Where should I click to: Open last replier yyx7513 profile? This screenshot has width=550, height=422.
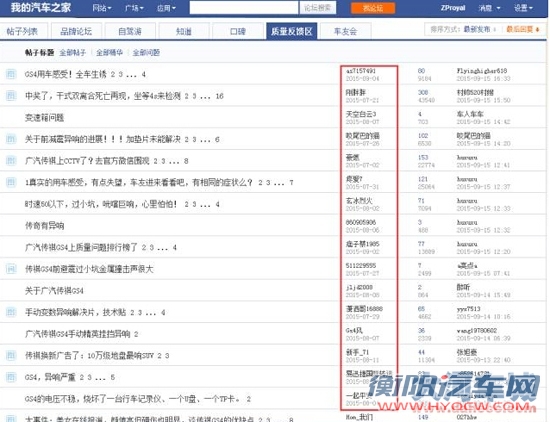tap(468, 309)
